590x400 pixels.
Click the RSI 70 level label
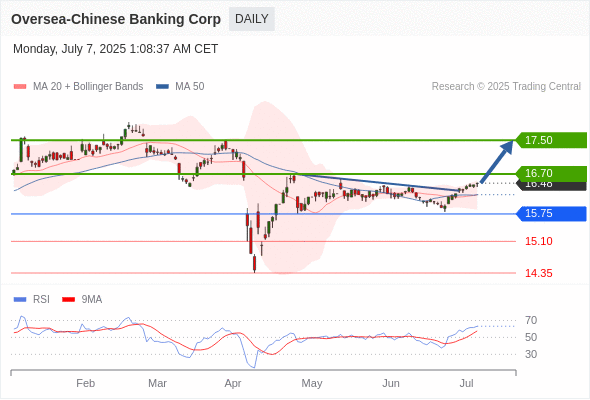[531, 321]
